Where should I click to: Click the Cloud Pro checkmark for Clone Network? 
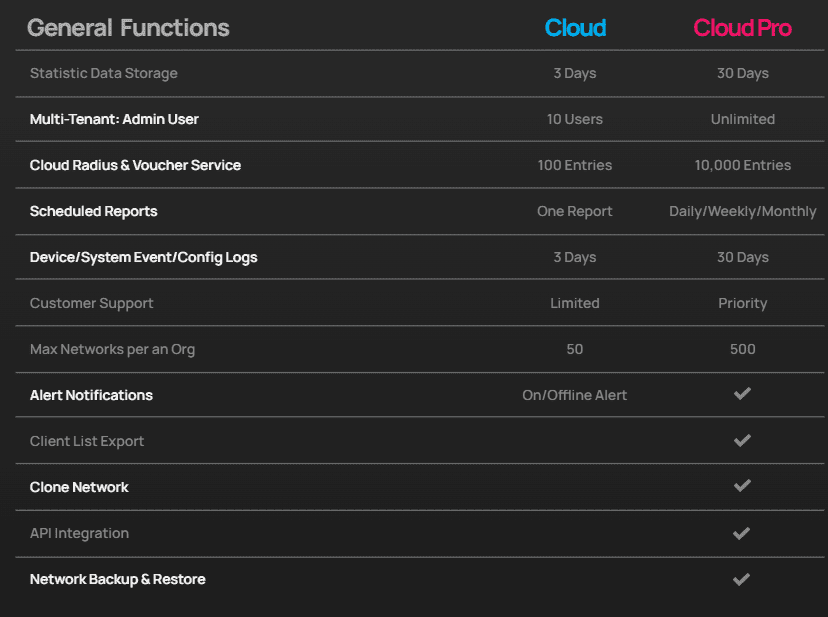742,486
